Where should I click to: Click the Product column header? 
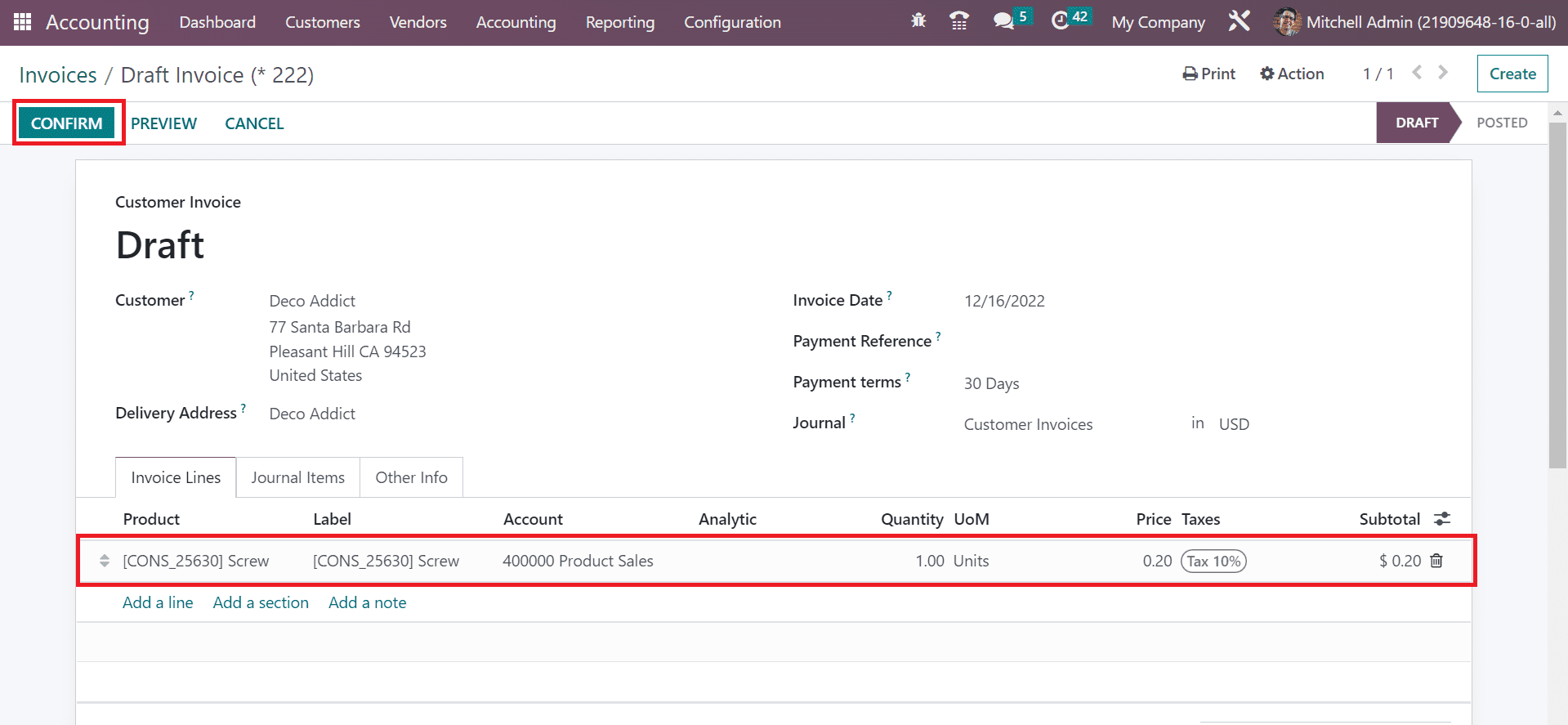151,519
